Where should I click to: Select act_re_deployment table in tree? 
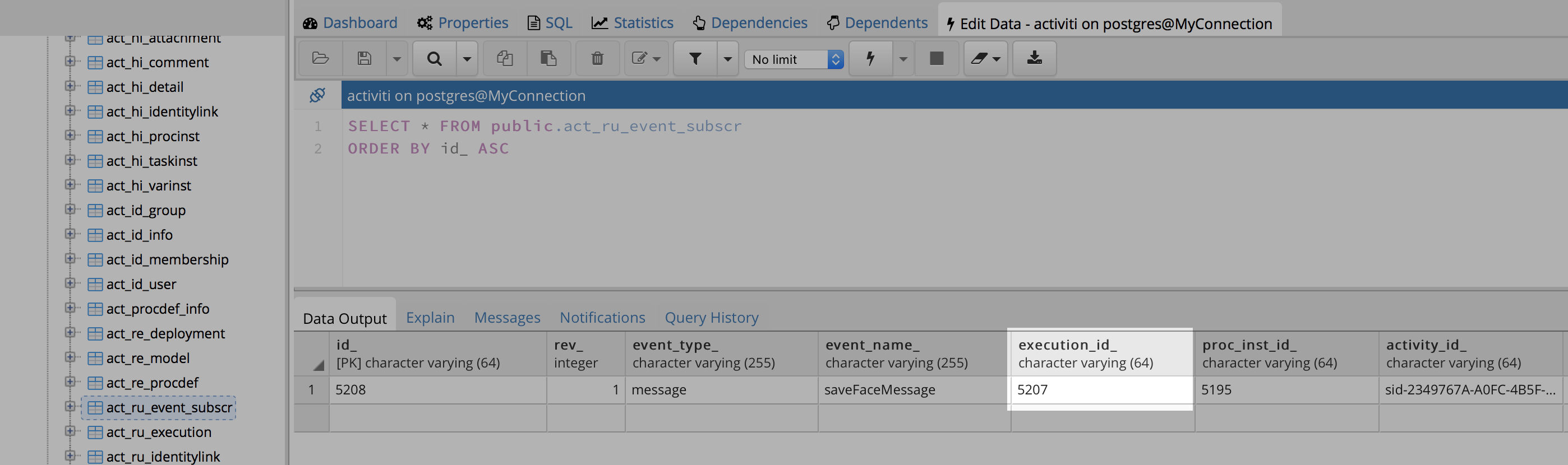[165, 333]
